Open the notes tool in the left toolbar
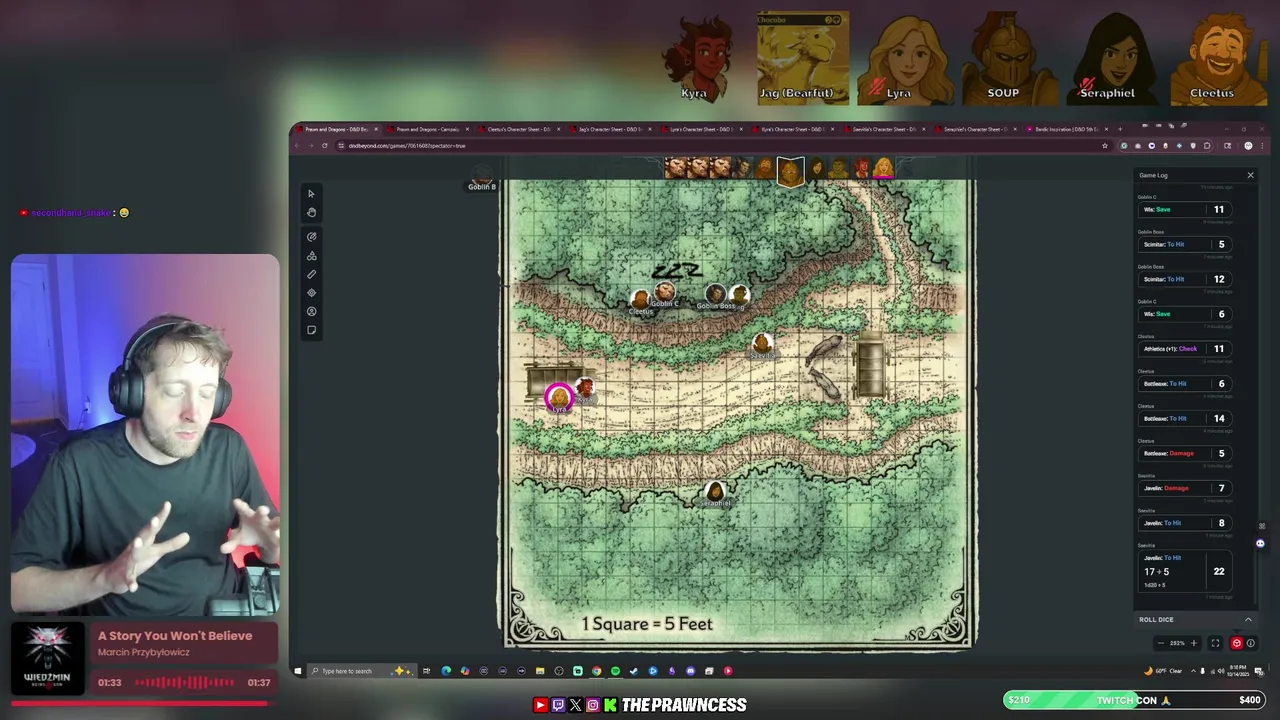 click(311, 330)
